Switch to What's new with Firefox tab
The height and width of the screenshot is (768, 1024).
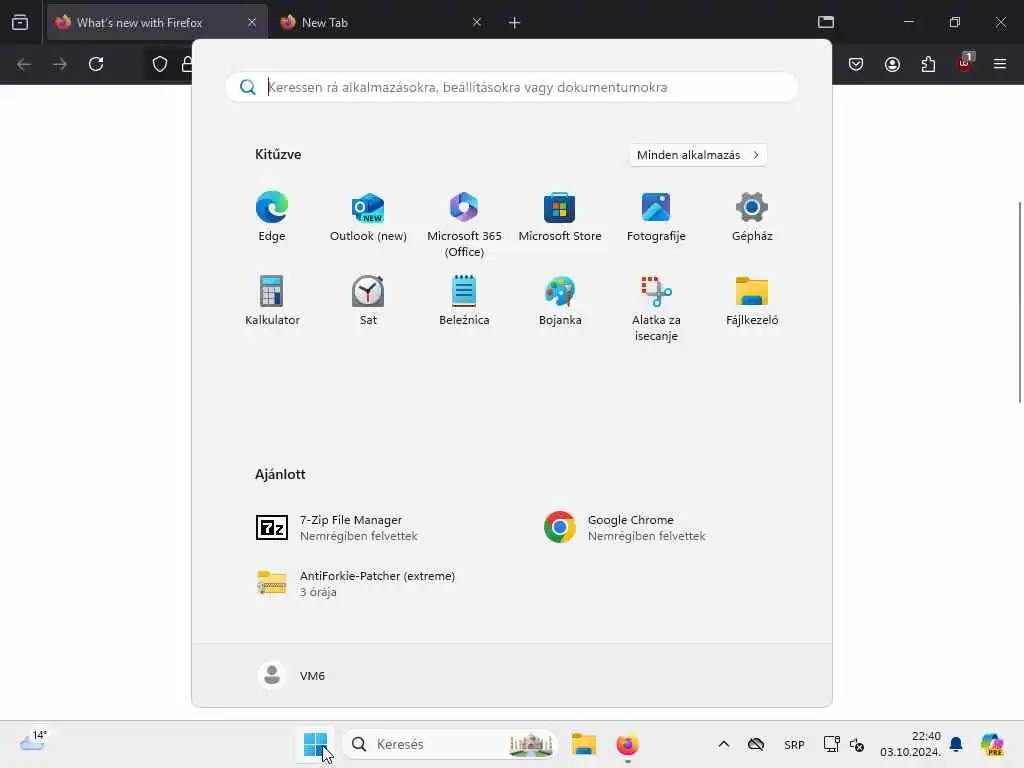point(157,23)
